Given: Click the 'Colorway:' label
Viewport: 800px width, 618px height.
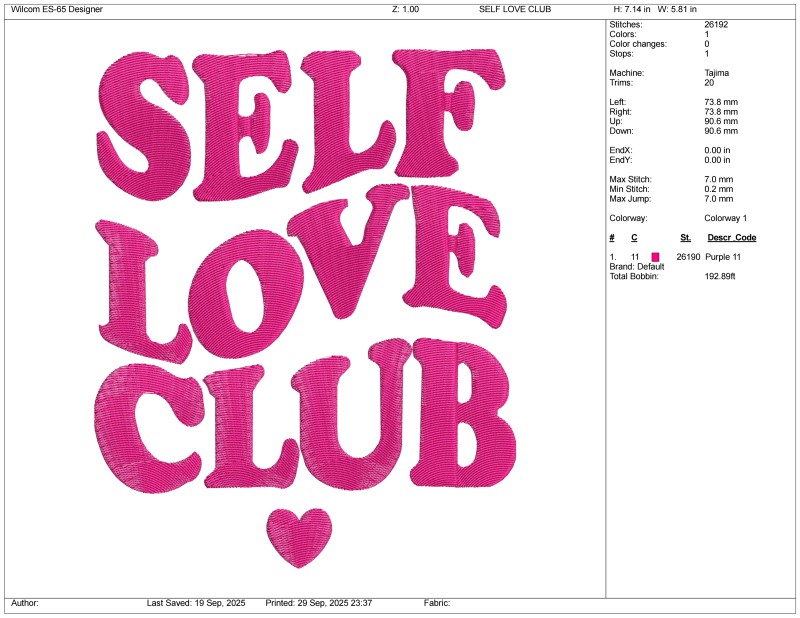Looking at the screenshot, I should point(628,218).
